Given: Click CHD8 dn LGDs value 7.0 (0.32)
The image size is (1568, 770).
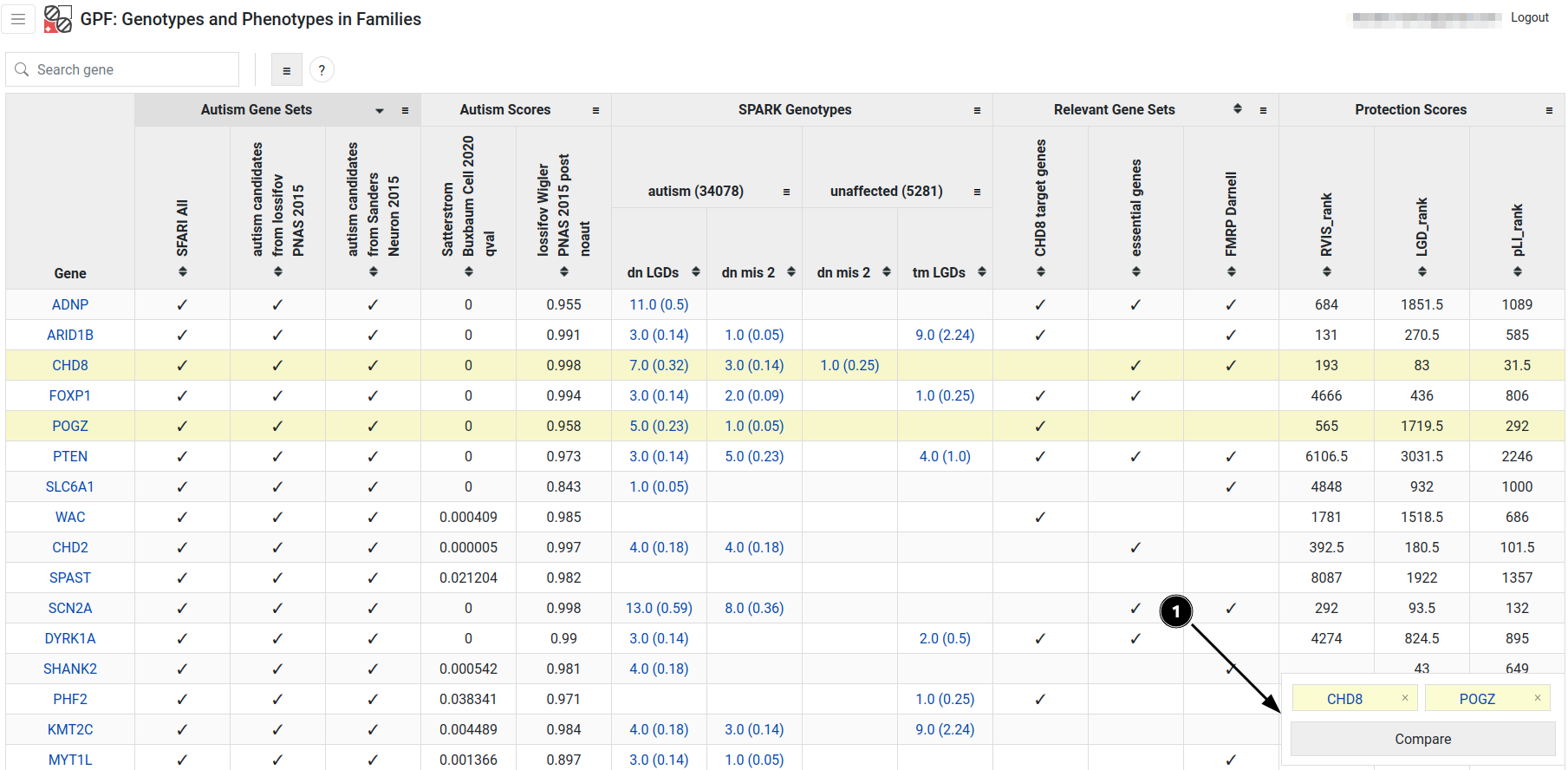Looking at the screenshot, I should tap(659, 365).
